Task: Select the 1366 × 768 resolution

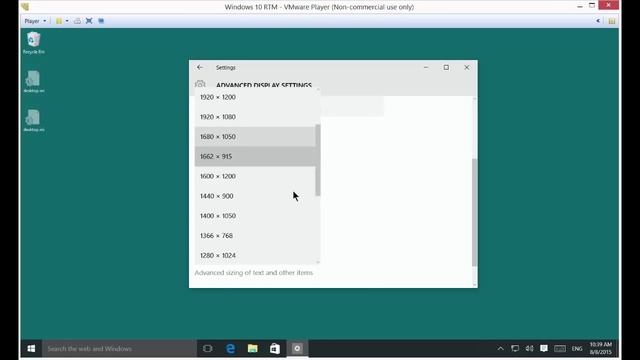Action: [x=255, y=236]
